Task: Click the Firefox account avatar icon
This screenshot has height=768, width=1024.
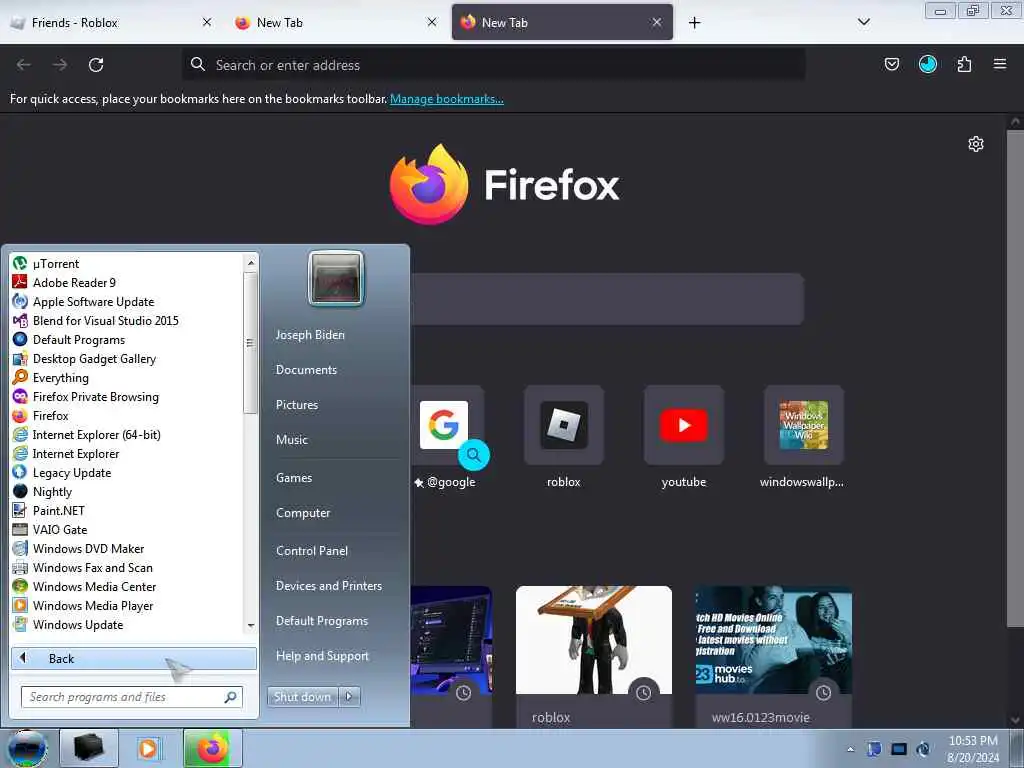Action: [x=928, y=64]
